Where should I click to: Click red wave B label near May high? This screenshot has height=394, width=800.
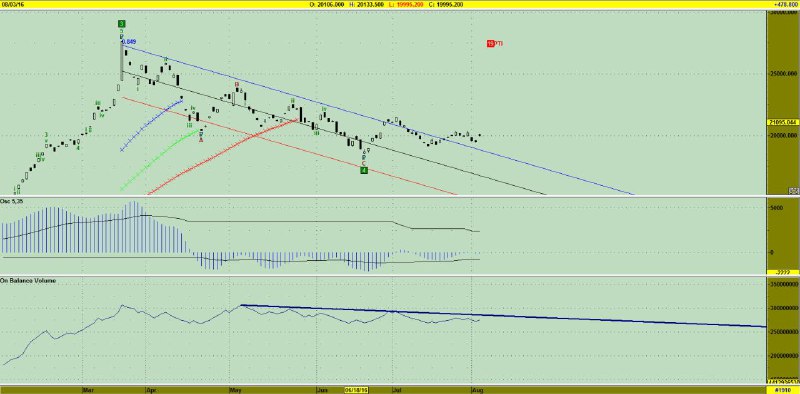(x=236, y=84)
